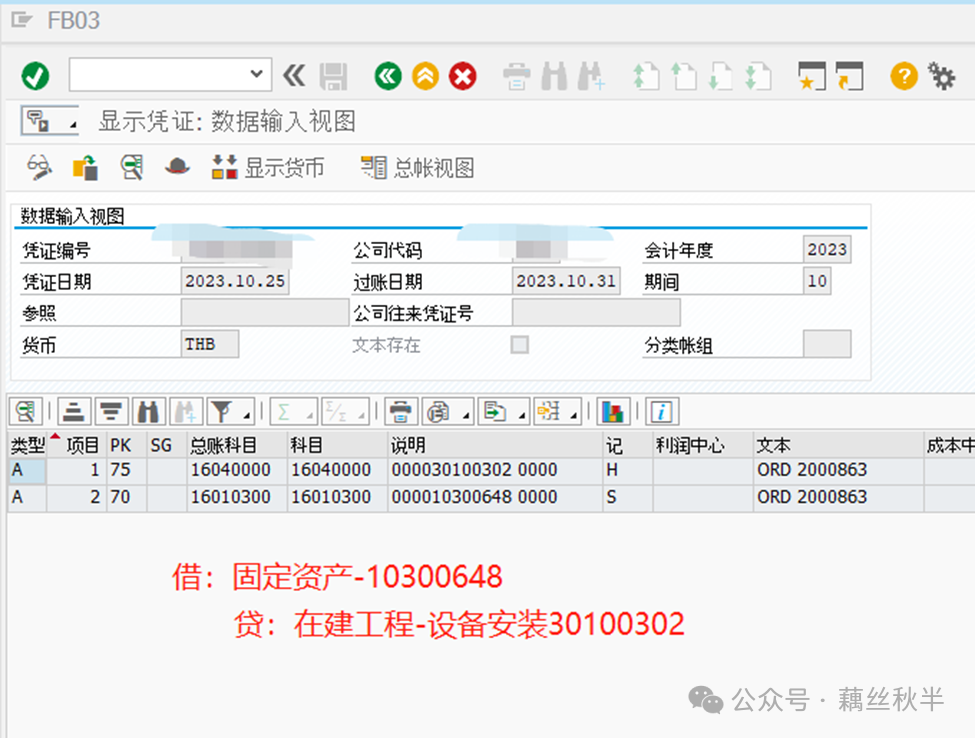The height and width of the screenshot is (738, 975).
Task: Set a filter with the funnel icon
Action: click(222, 411)
